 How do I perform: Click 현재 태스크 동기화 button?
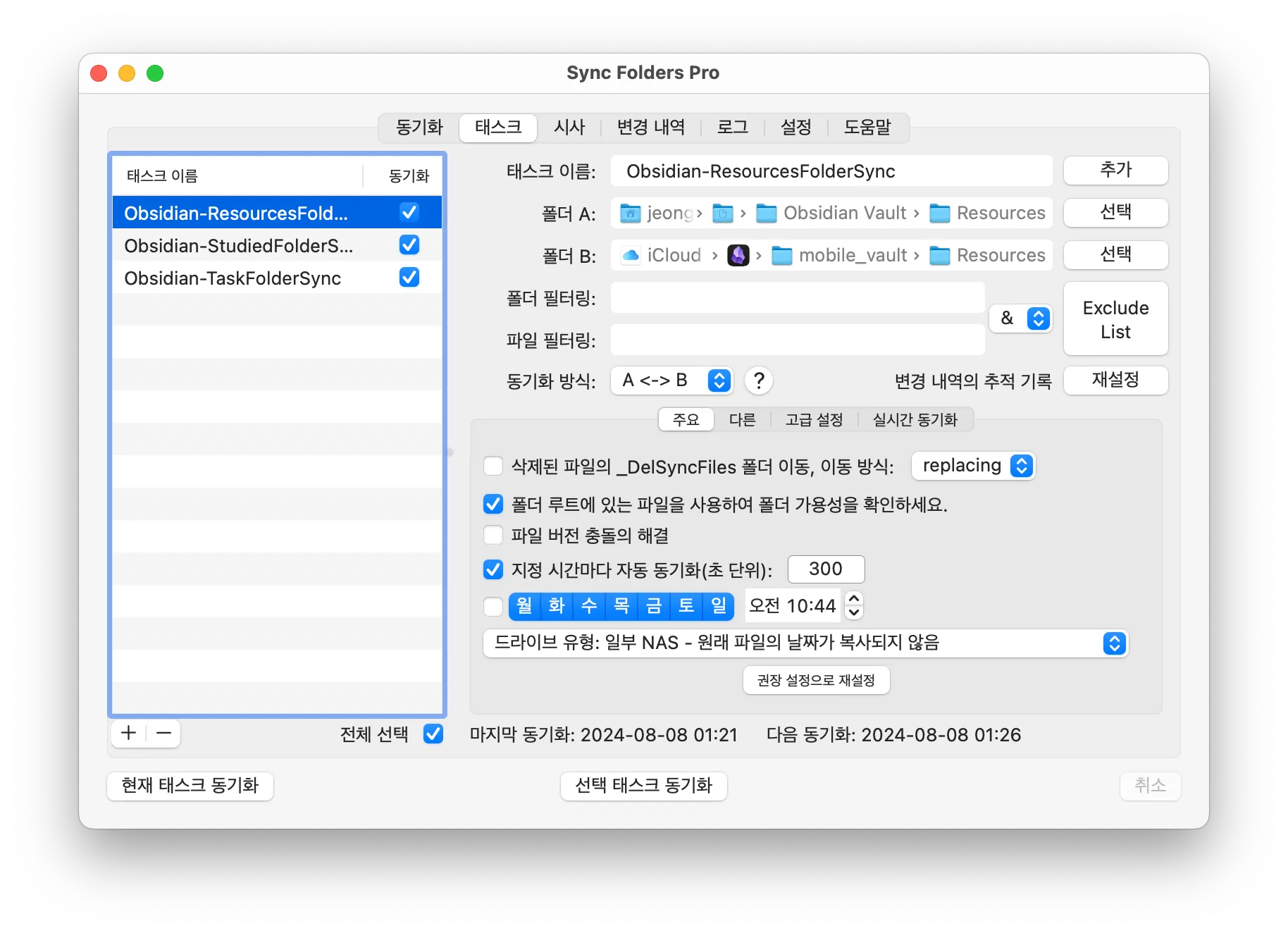190,786
